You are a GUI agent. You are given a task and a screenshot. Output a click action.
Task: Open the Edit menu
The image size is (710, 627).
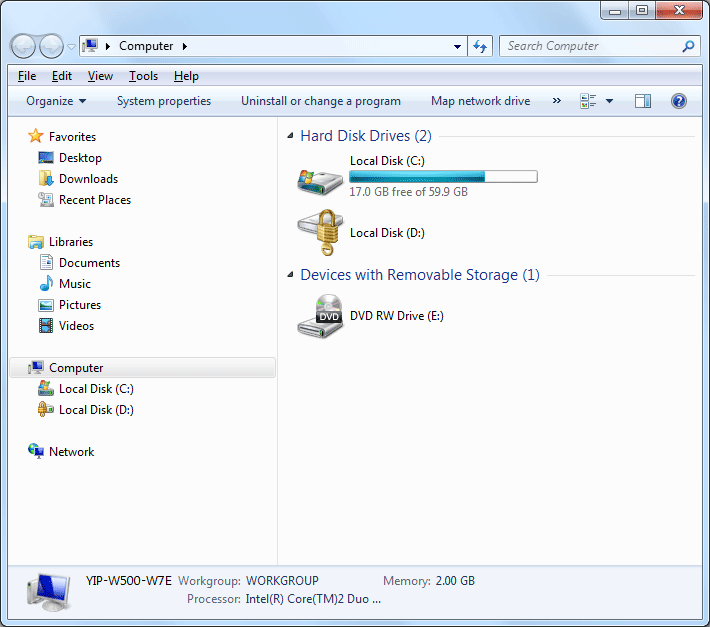[x=62, y=76]
